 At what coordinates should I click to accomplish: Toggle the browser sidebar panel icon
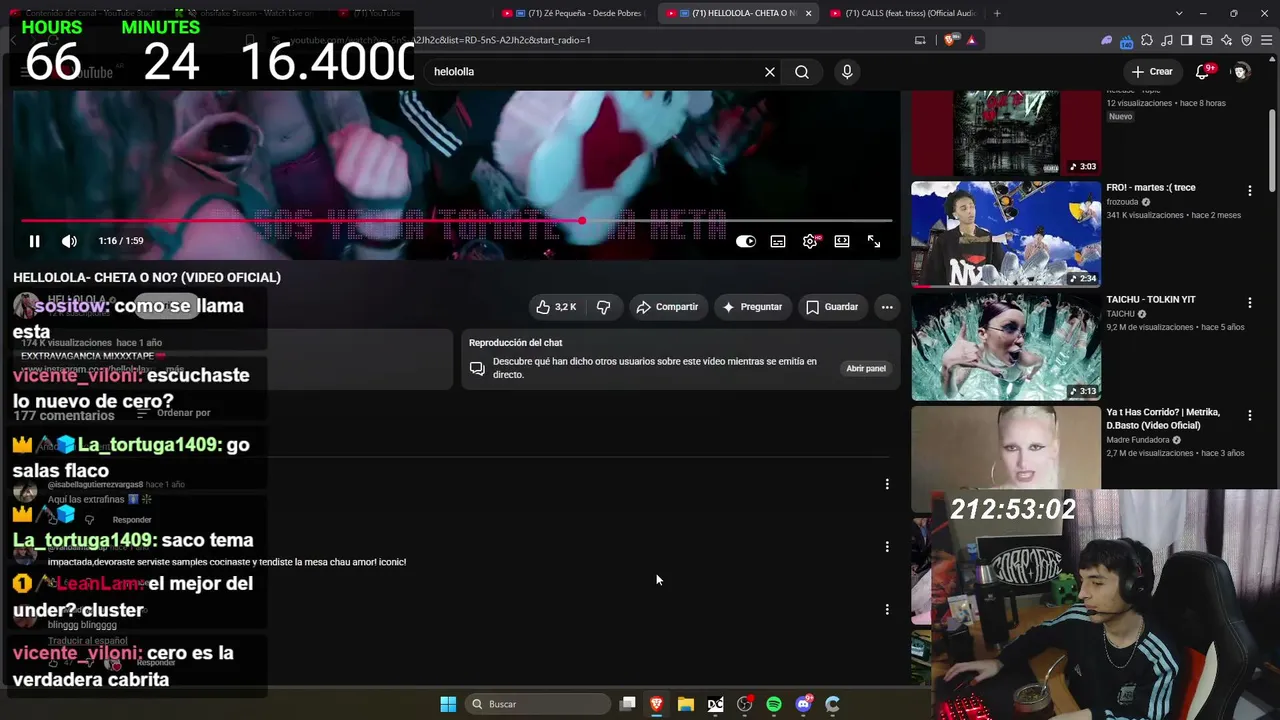coord(1186,40)
